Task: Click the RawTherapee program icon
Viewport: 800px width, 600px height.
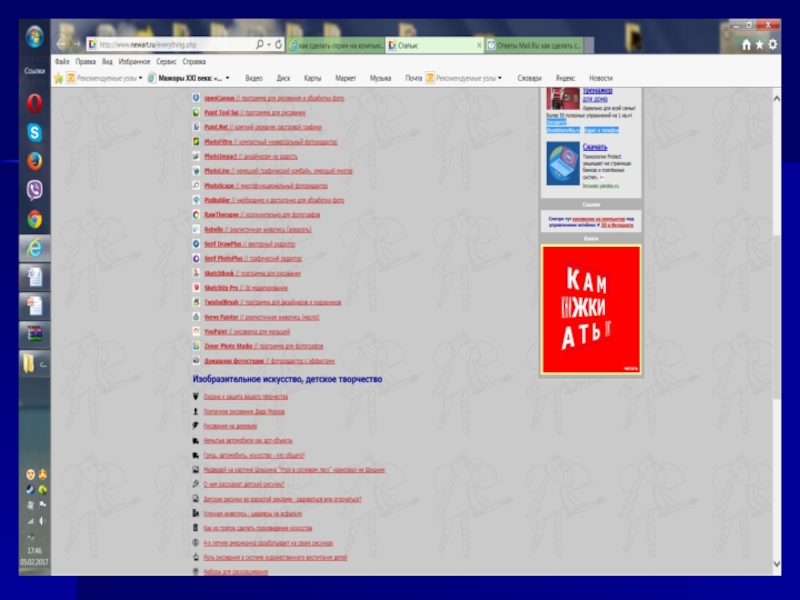Action: point(196,214)
